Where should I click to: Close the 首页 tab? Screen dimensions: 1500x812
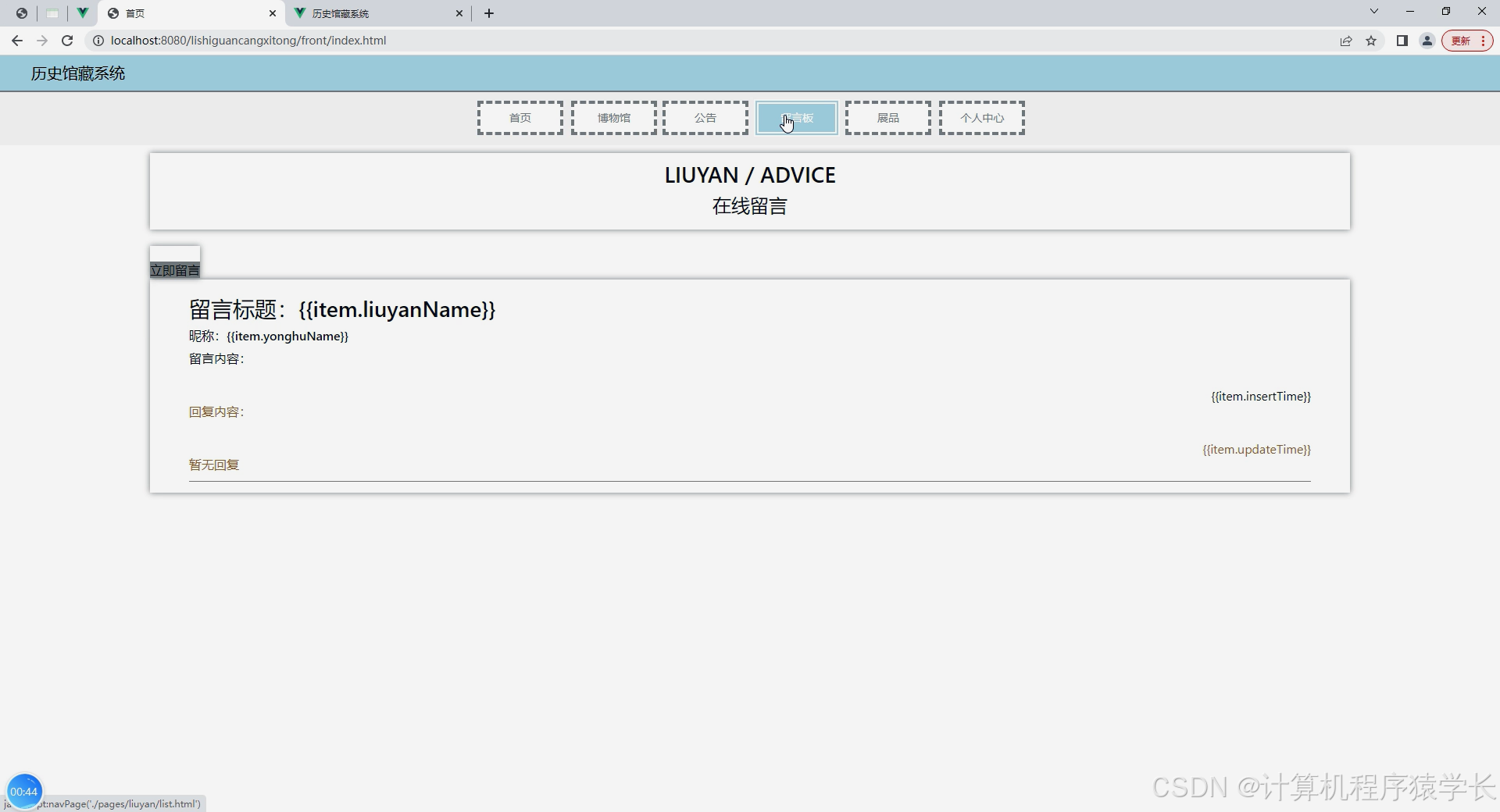click(x=273, y=13)
